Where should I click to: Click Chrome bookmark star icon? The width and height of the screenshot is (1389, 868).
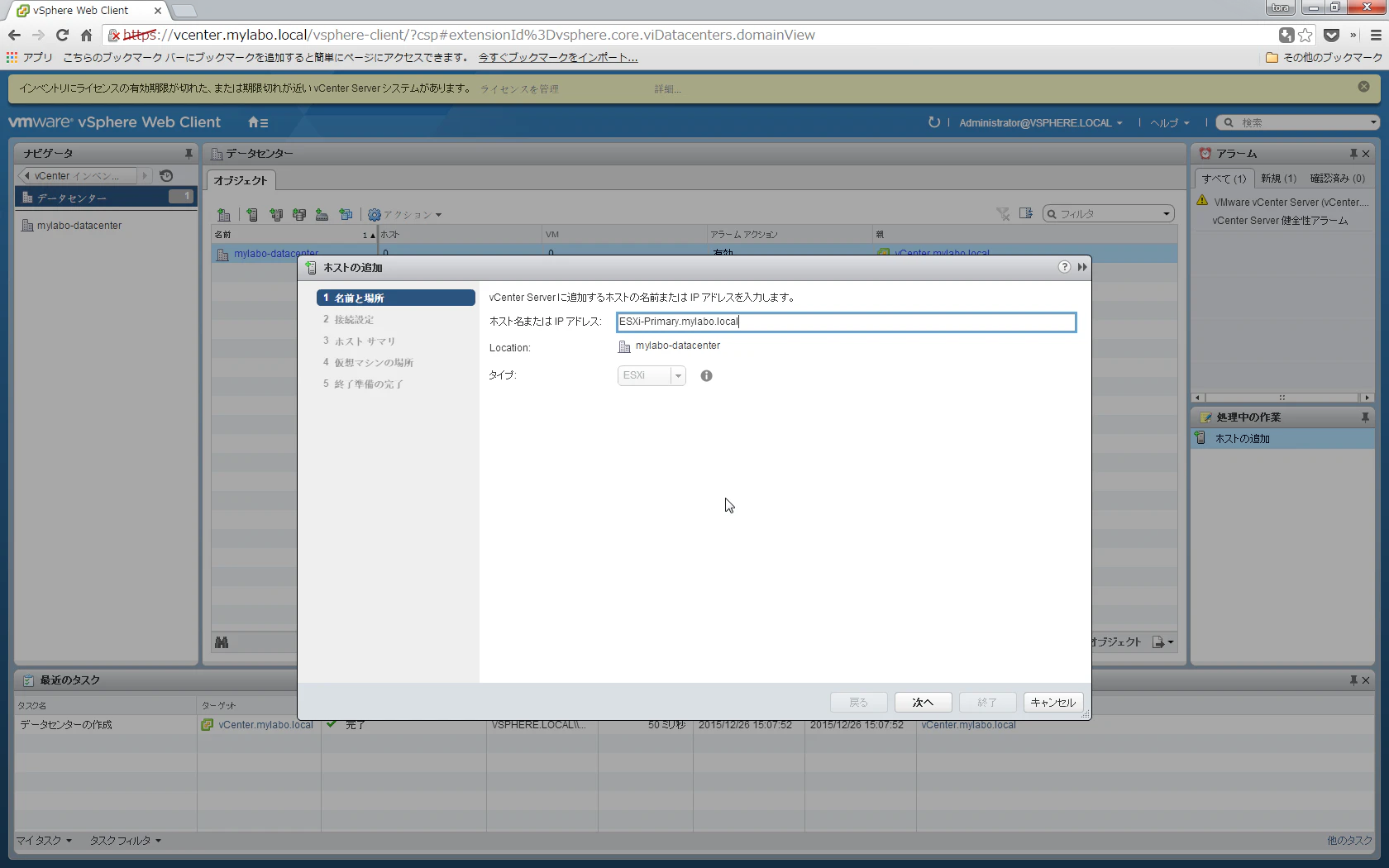point(1305,35)
